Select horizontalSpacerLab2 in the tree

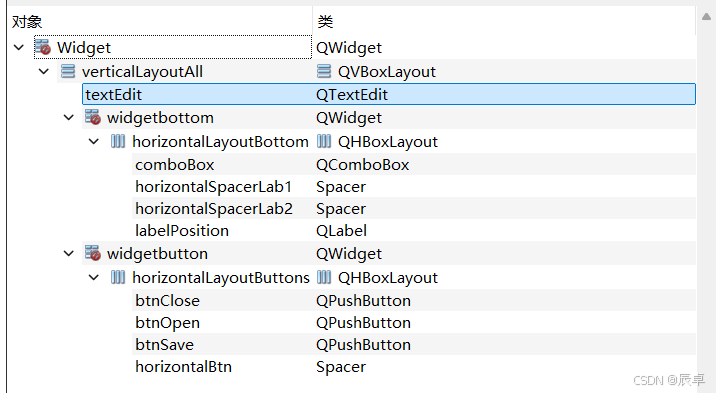pyautogui.click(x=214, y=209)
